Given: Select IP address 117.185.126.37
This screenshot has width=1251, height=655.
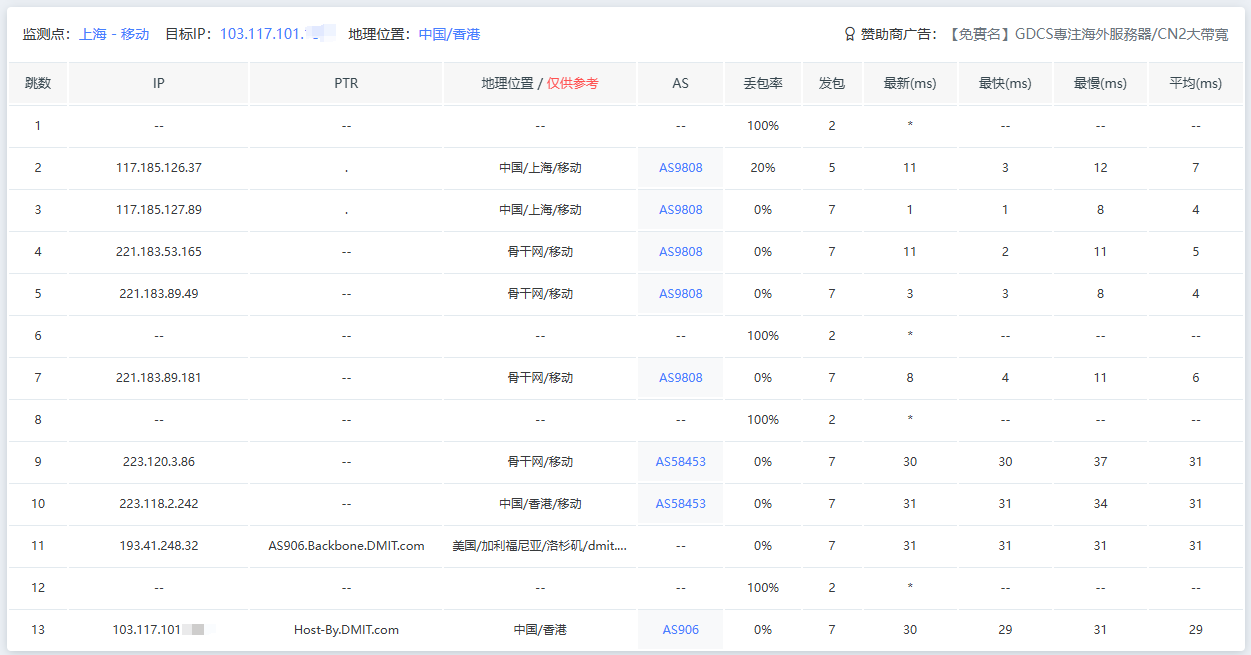Looking at the screenshot, I should 159,168.
